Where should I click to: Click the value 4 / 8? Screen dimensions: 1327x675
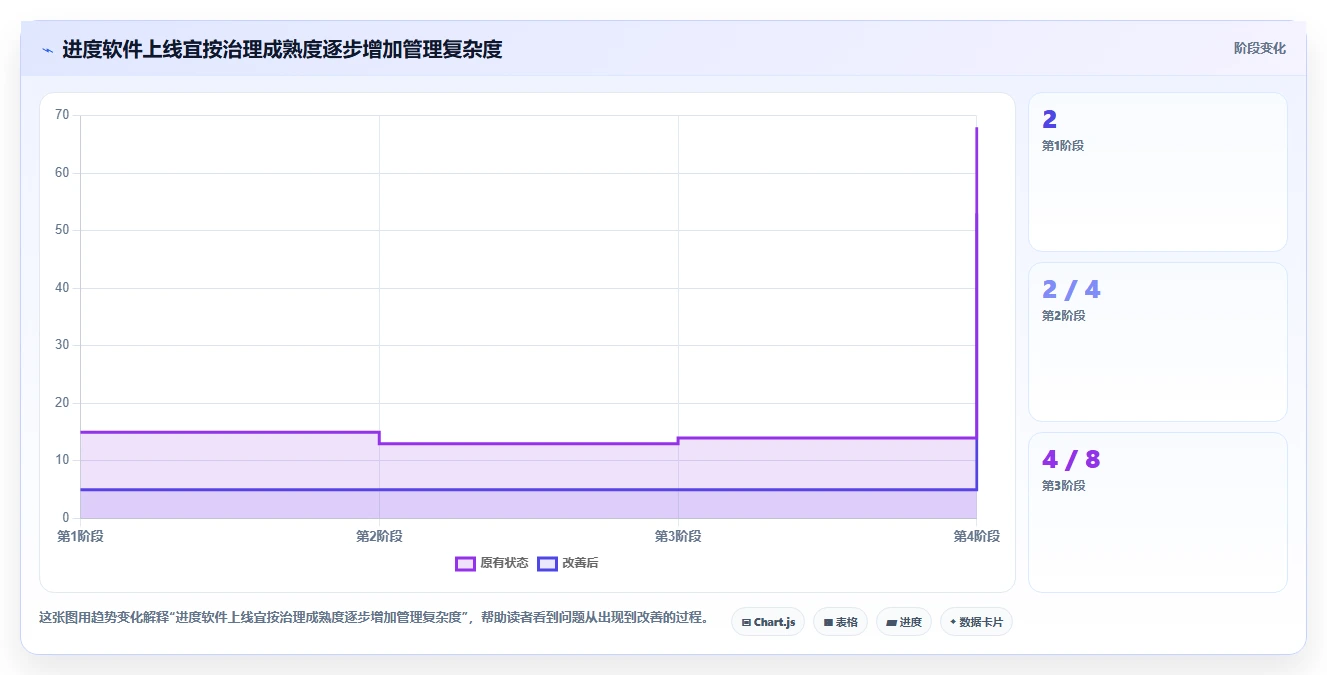(1071, 460)
